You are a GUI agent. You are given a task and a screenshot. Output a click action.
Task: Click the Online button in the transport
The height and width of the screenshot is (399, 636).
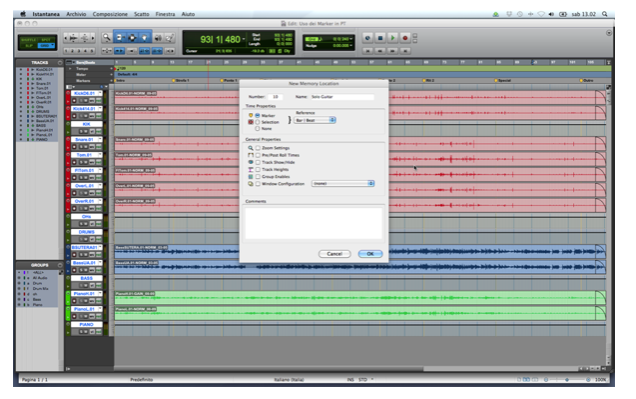click(367, 38)
